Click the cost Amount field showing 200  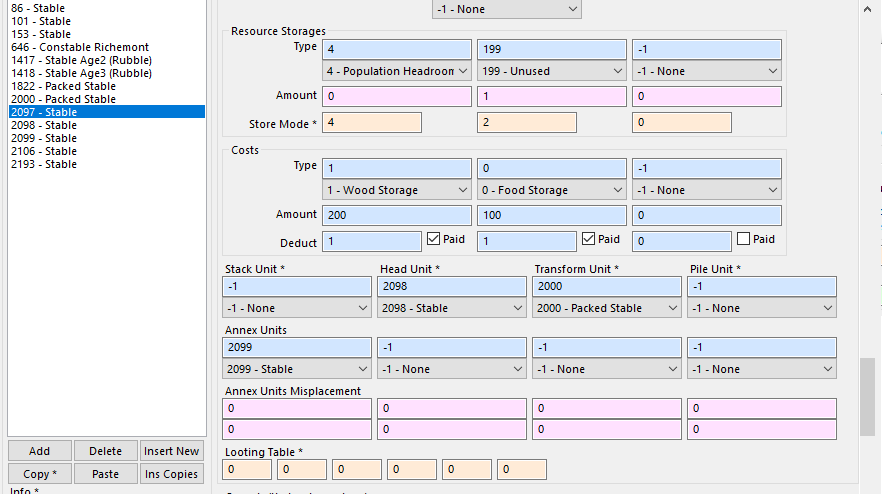pos(397,216)
